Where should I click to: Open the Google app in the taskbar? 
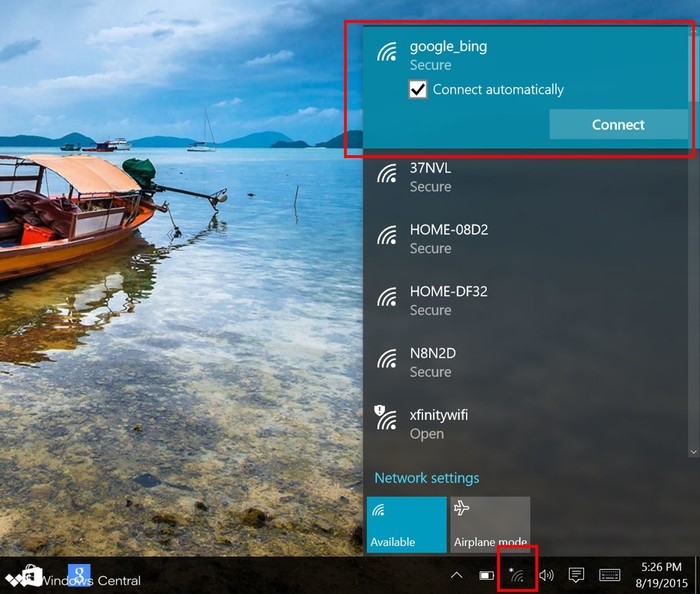(79, 576)
